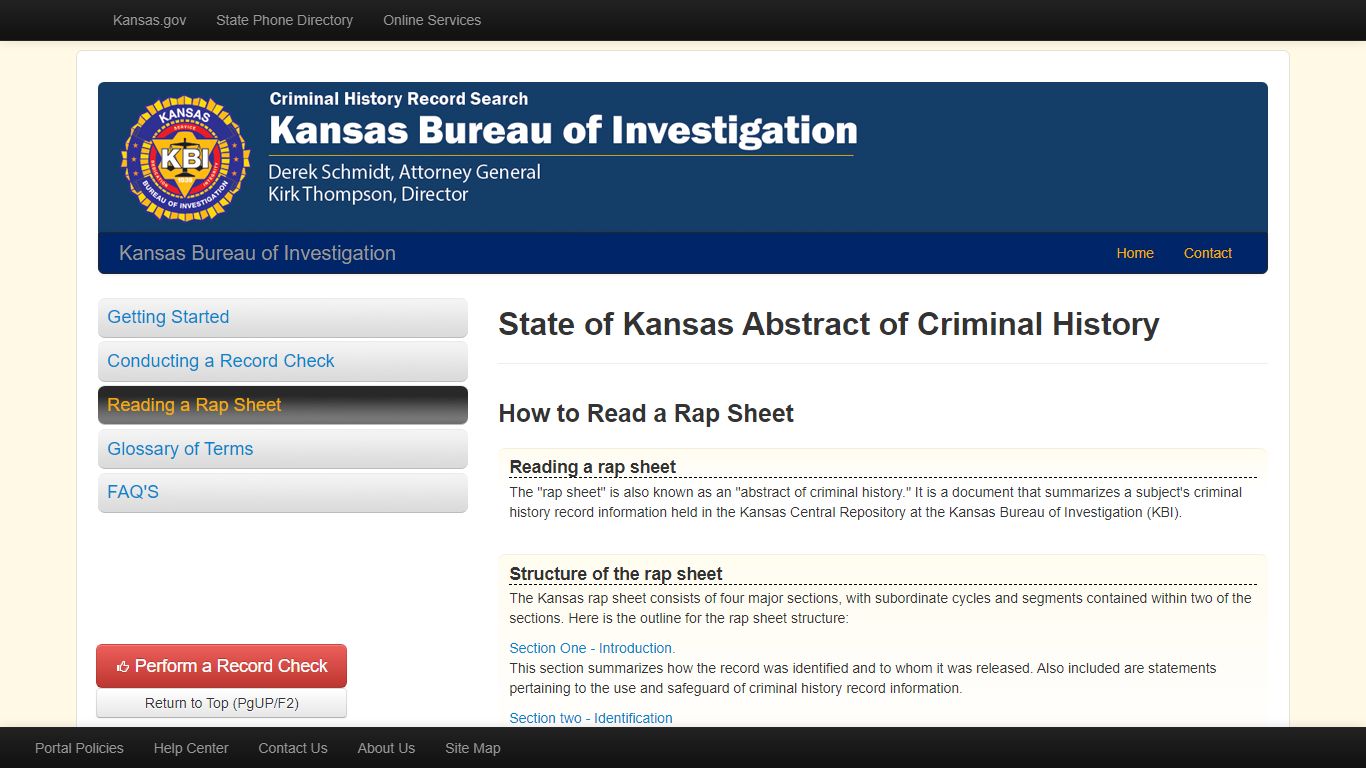Viewport: 1366px width, 768px height.
Task: Open State Phone Directory
Action: pyautogui.click(x=284, y=20)
